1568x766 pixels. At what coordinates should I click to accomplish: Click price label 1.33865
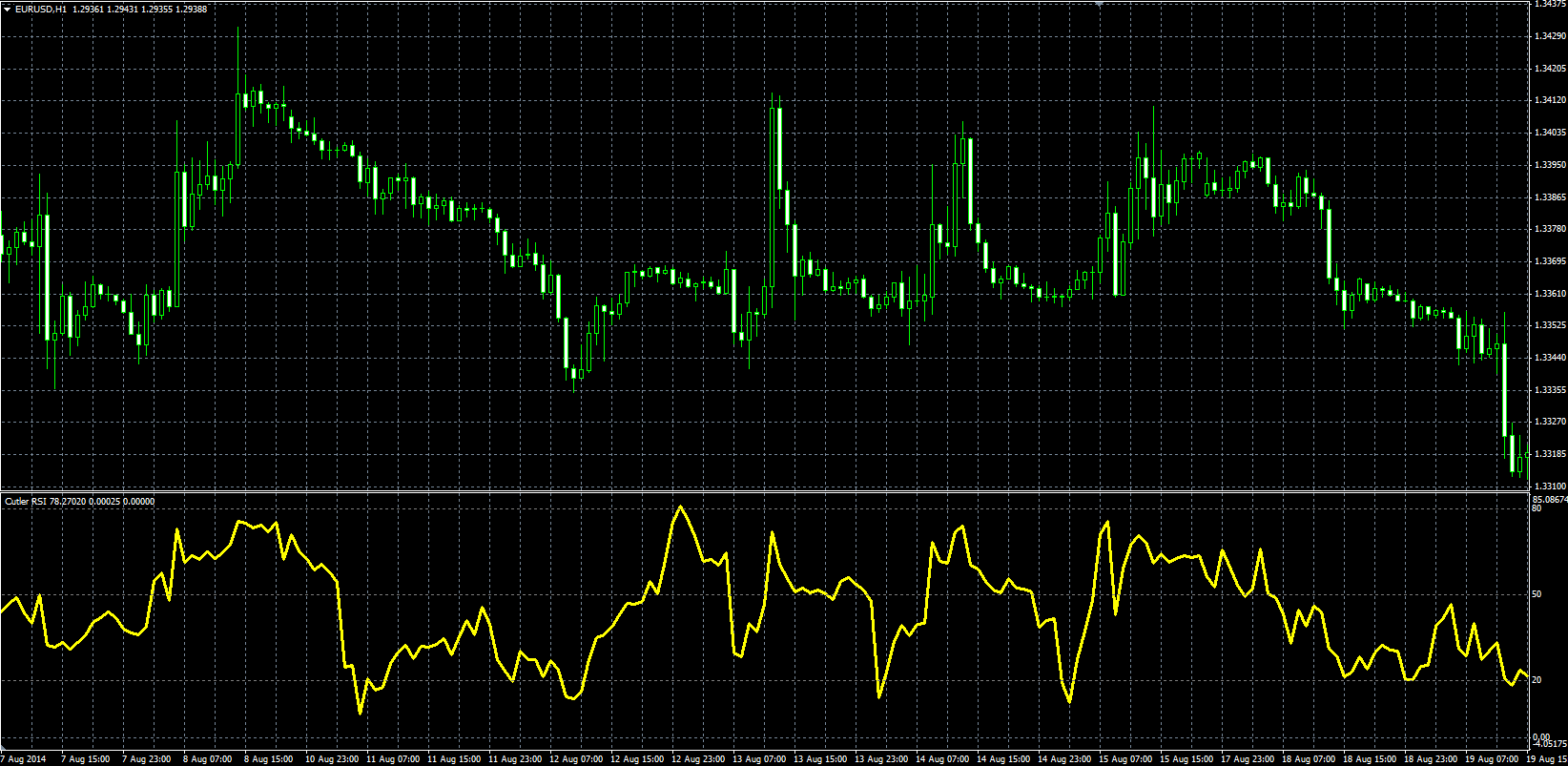click(x=1549, y=197)
